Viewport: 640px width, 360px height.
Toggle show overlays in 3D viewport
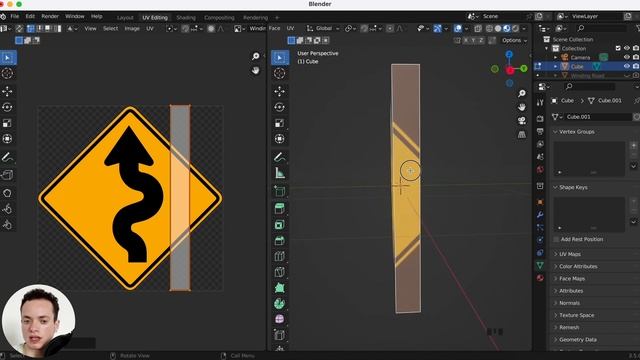(x=458, y=29)
